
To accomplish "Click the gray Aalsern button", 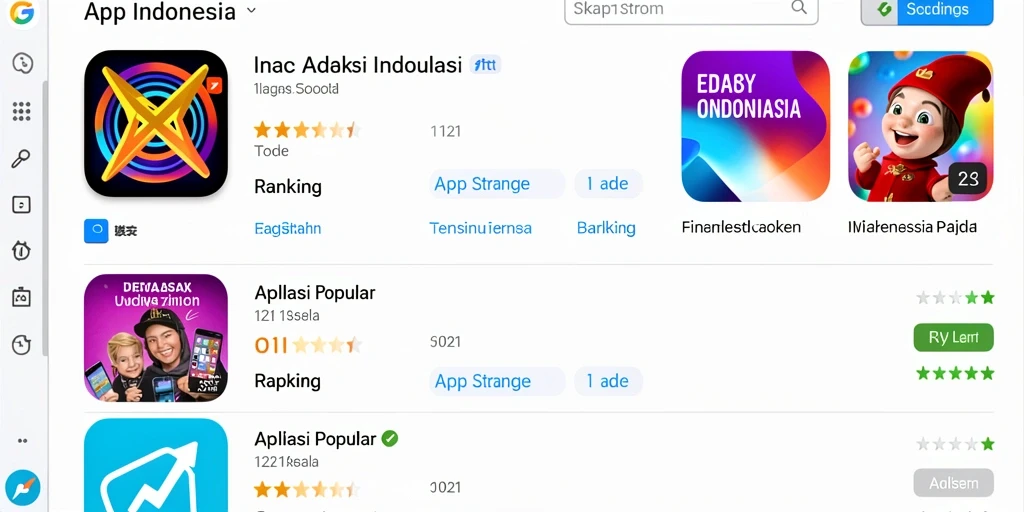I will pos(953,483).
